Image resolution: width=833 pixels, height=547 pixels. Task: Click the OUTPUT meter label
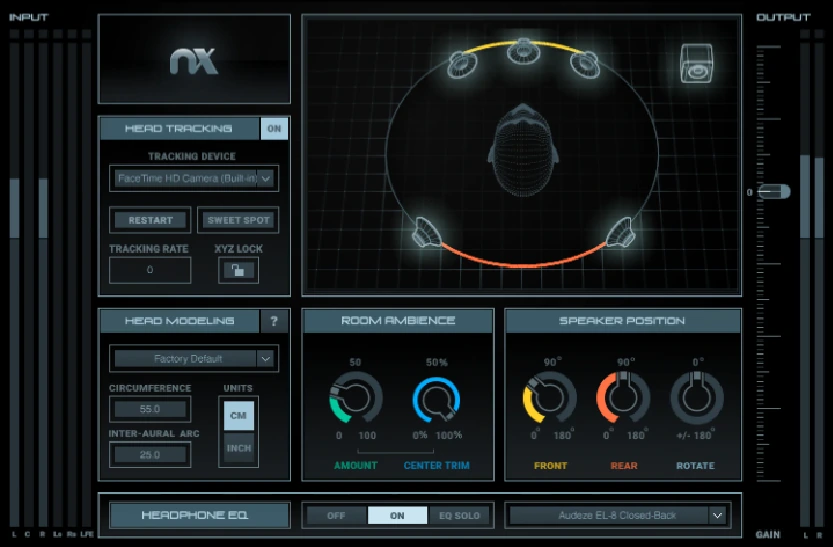click(x=783, y=18)
